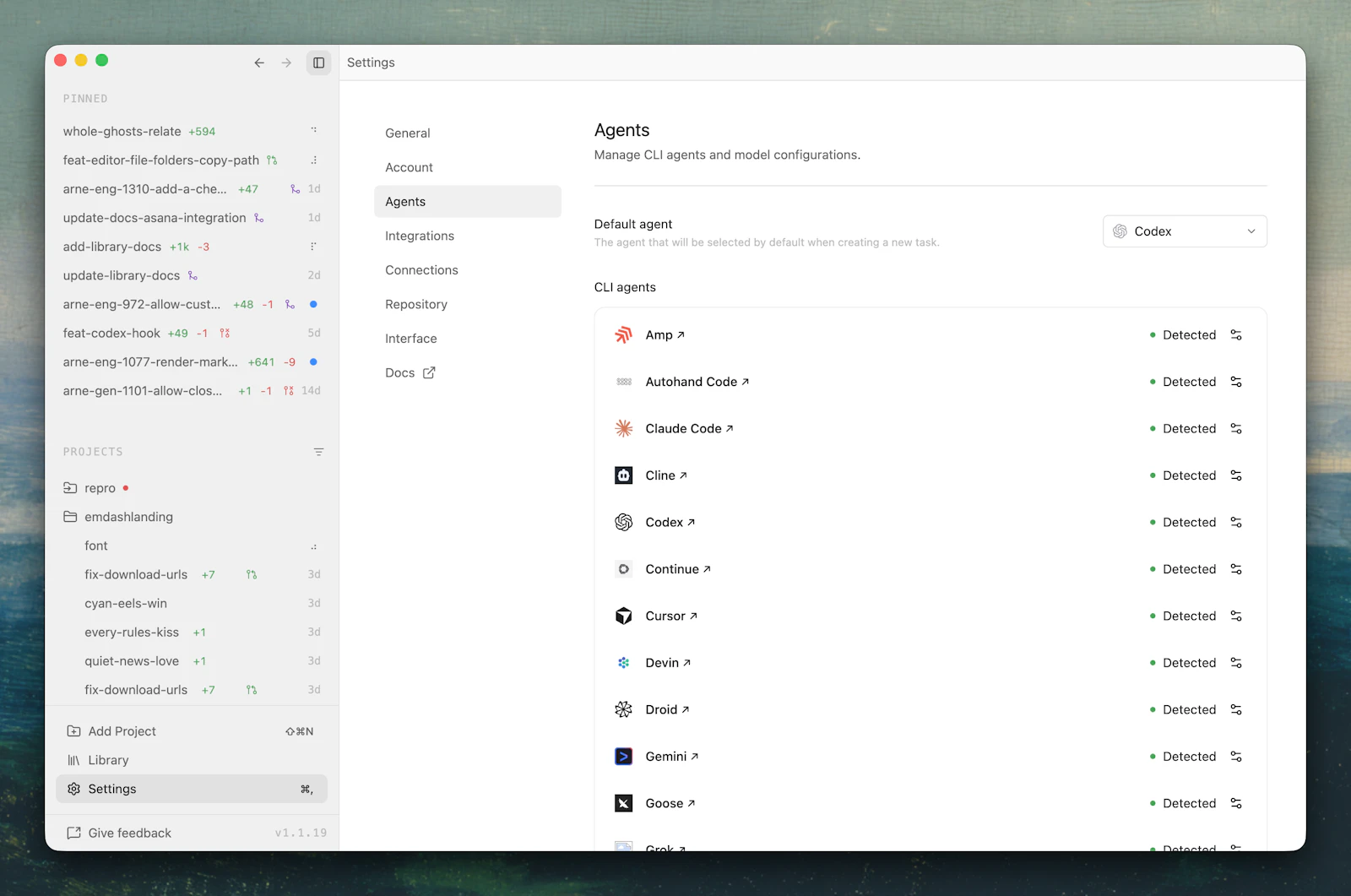This screenshot has width=1351, height=896.
Task: Select pinned task update-docs-asana-integration
Action: pos(192,218)
